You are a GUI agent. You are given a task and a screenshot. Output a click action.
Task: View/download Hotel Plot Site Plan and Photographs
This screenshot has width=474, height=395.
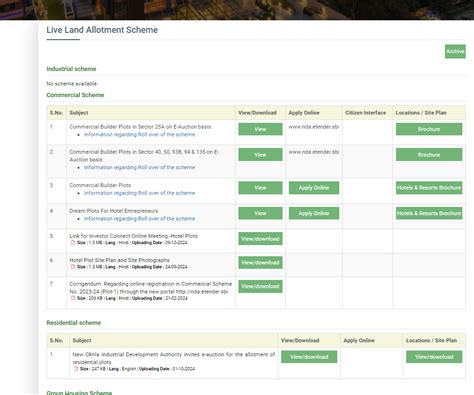pos(260,263)
